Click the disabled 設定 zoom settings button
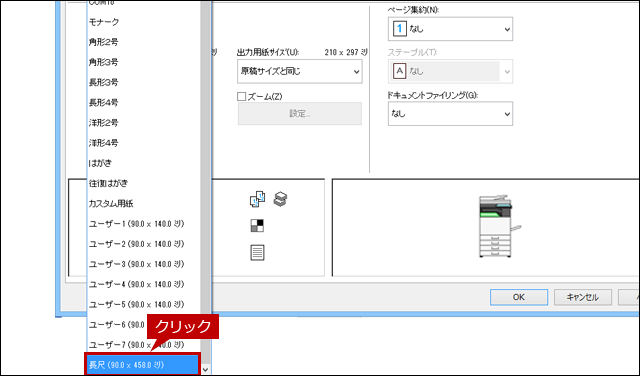Viewport: 640px width, 376px height. click(x=300, y=113)
